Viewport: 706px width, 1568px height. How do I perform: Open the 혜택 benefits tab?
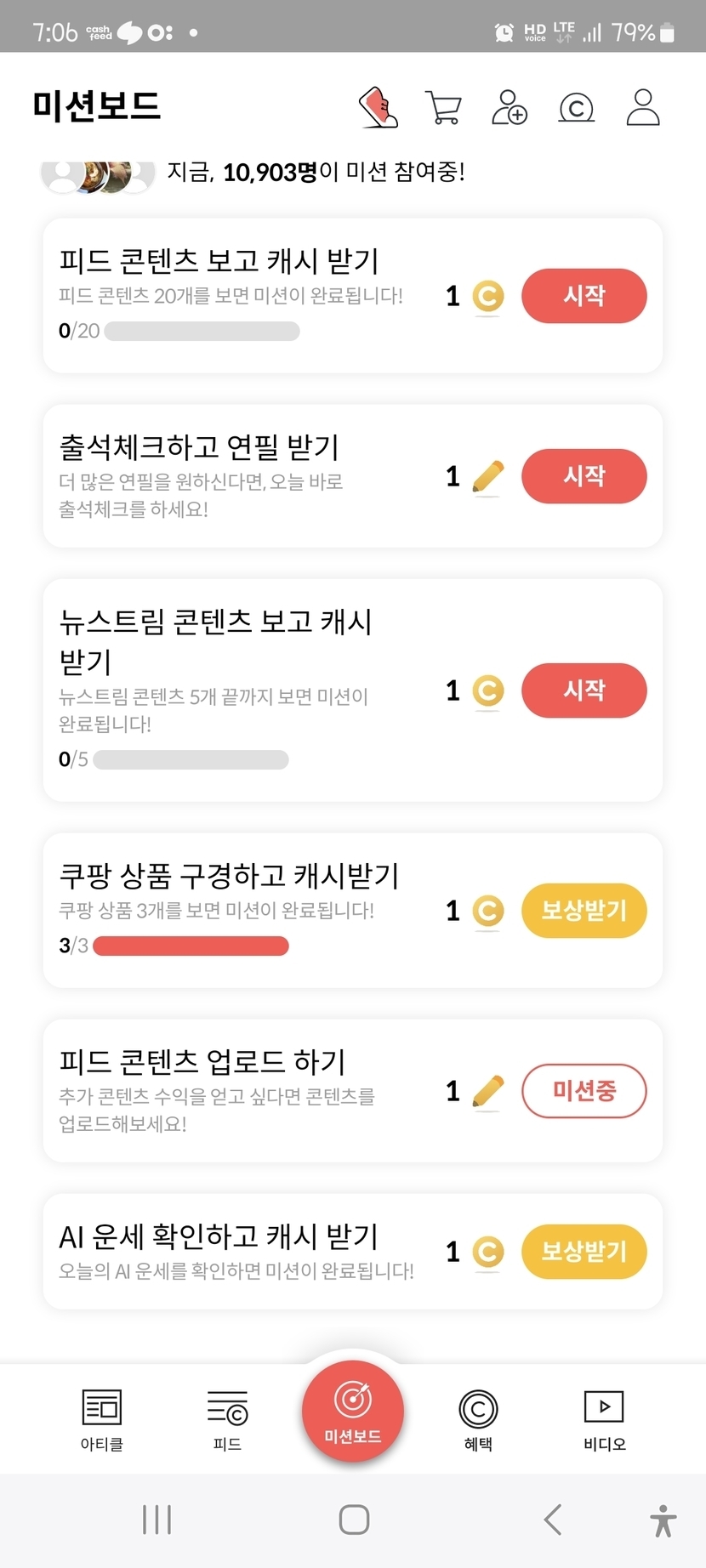[x=478, y=1418]
